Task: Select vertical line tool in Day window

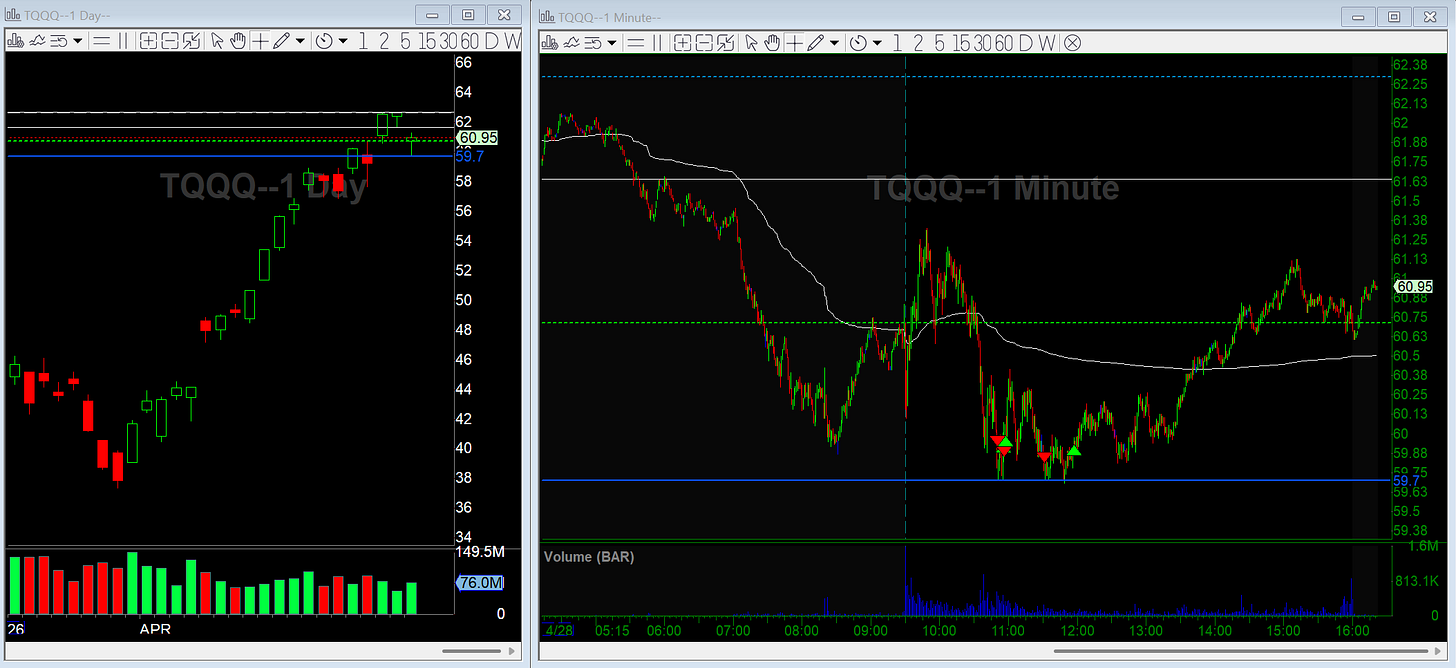Action: 123,41
